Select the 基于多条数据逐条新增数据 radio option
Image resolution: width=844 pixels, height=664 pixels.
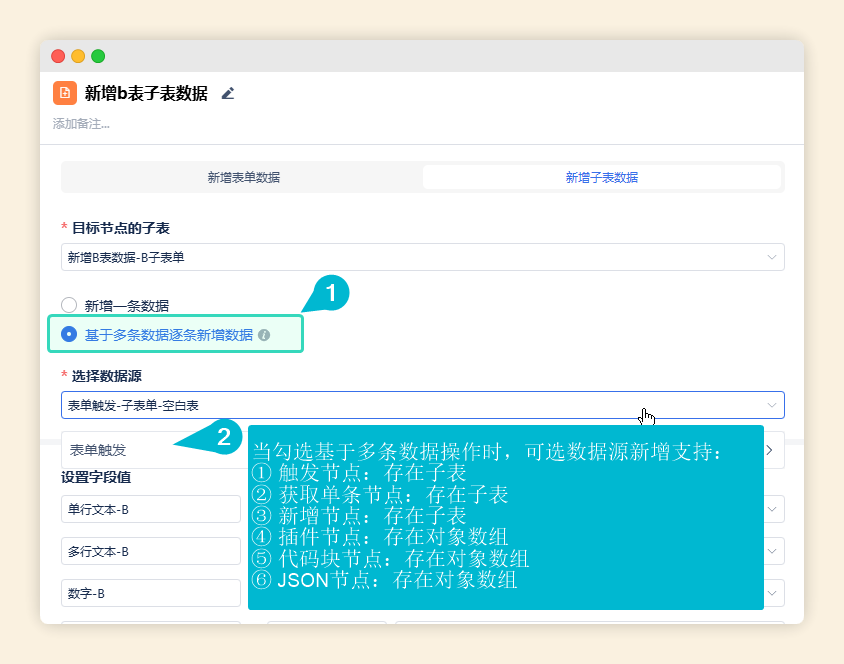click(x=68, y=334)
